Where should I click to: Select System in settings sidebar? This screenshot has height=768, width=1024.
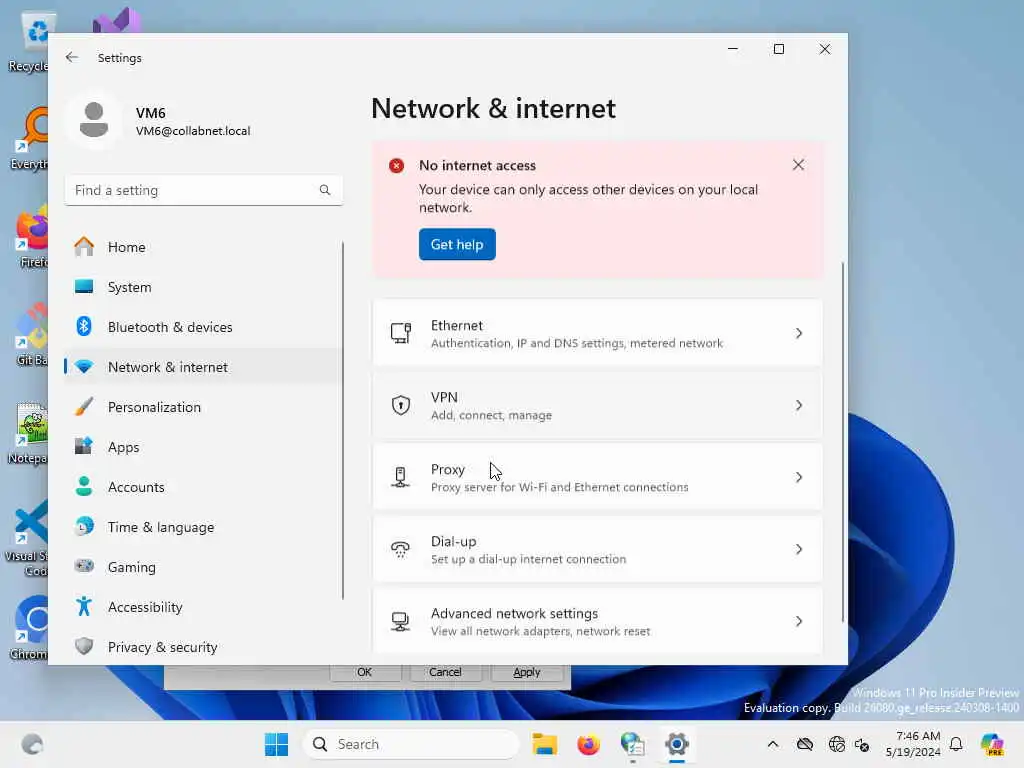(x=203, y=287)
